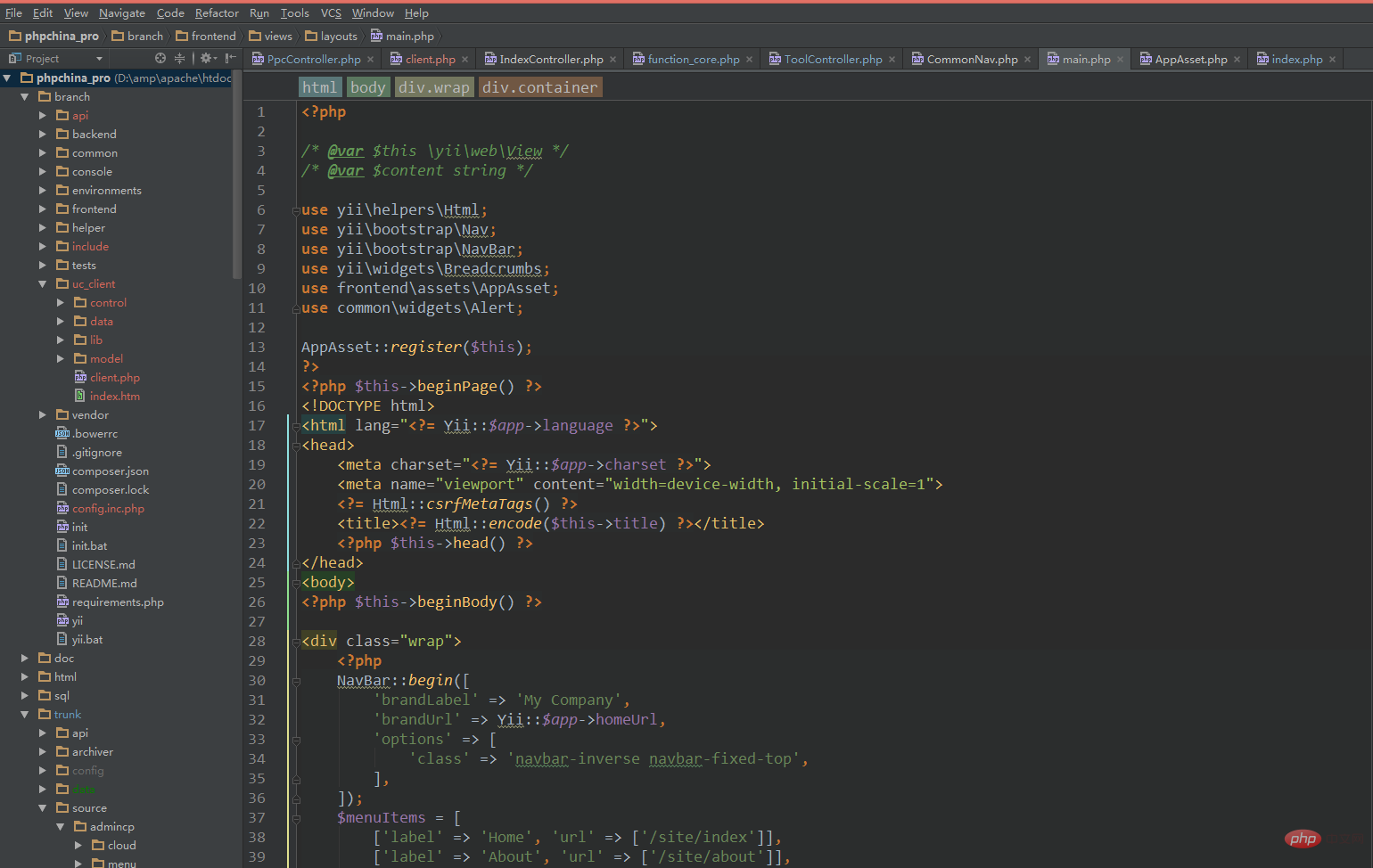The height and width of the screenshot is (868, 1373).
Task: Switch to the CommonNav.php tab
Action: (972, 60)
